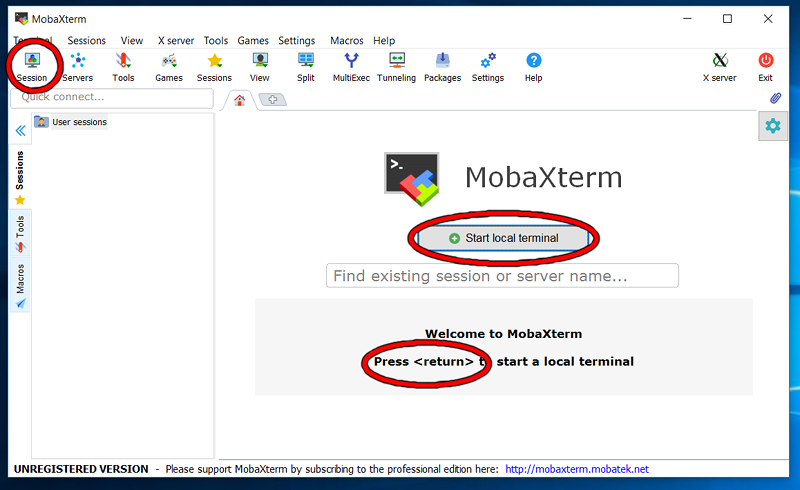Open the Tunneling toolbar icon

tap(396, 67)
